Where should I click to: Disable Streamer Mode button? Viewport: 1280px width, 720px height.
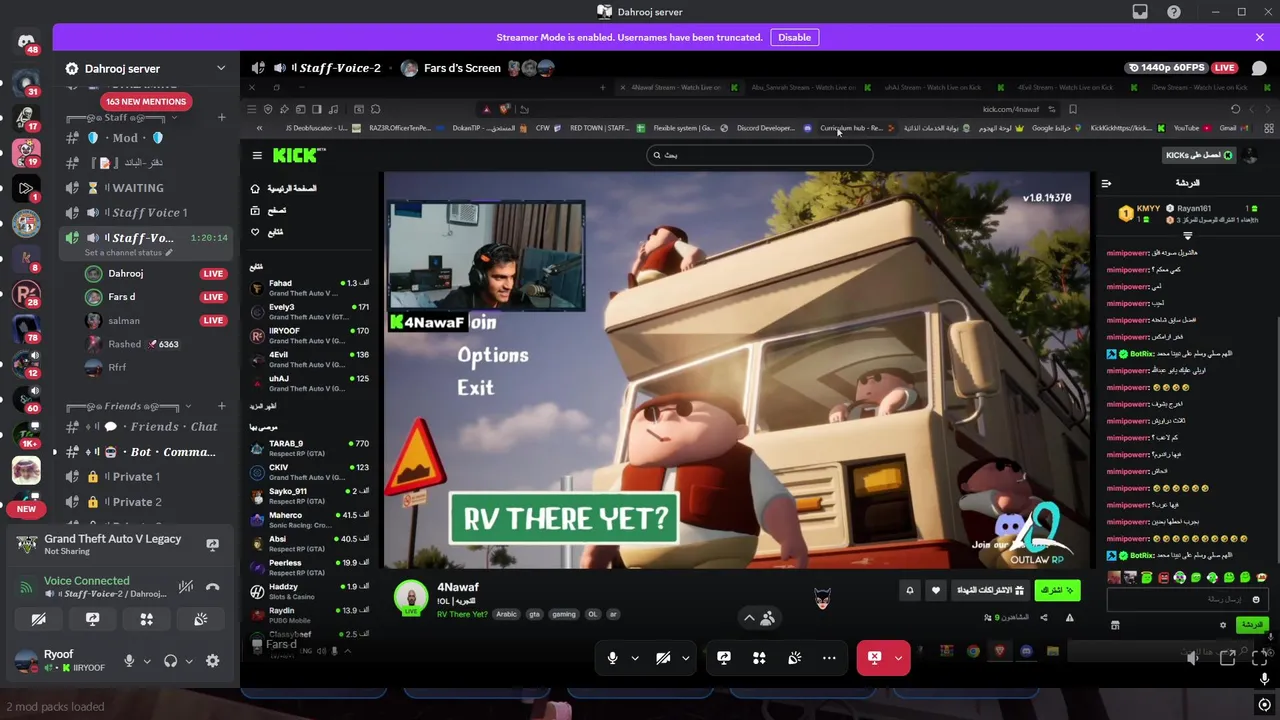coord(794,37)
